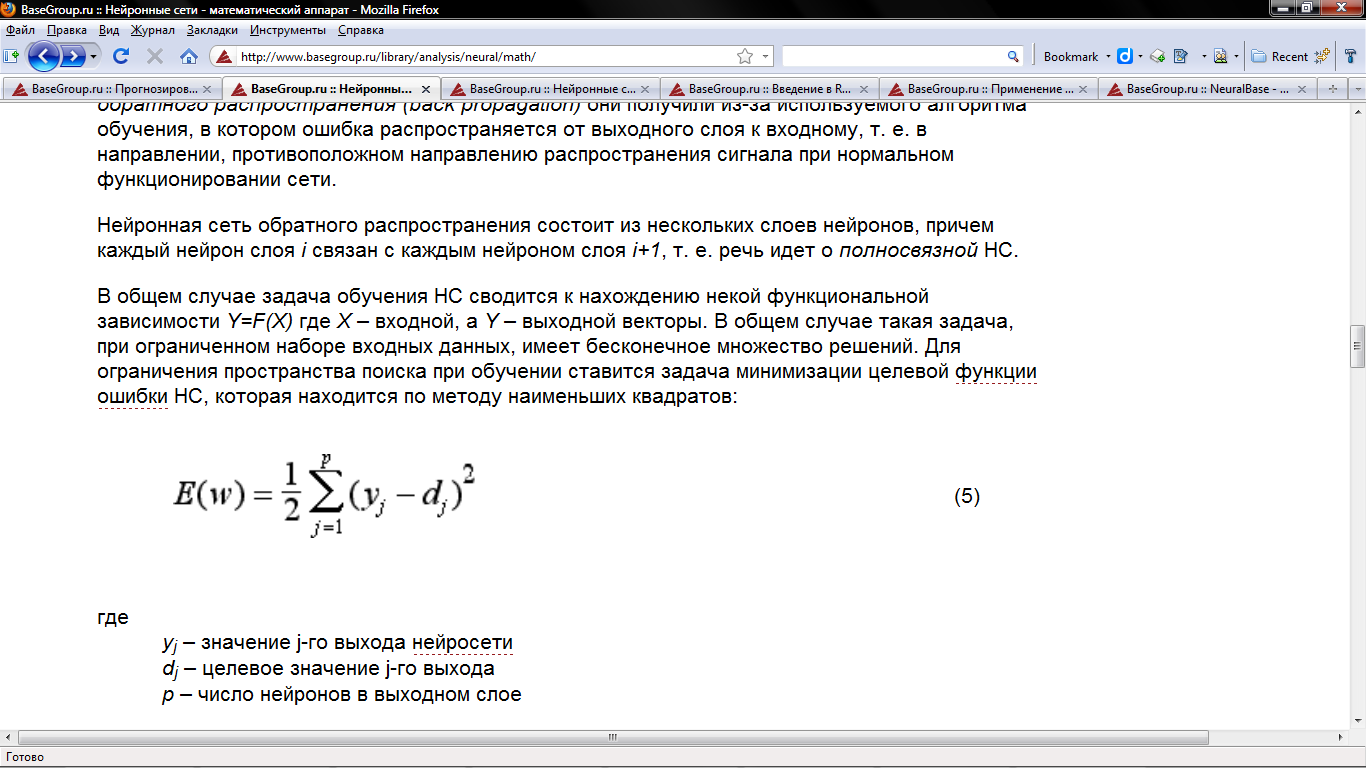
Task: Click the image-viewer toolbar icon
Action: (1221, 57)
